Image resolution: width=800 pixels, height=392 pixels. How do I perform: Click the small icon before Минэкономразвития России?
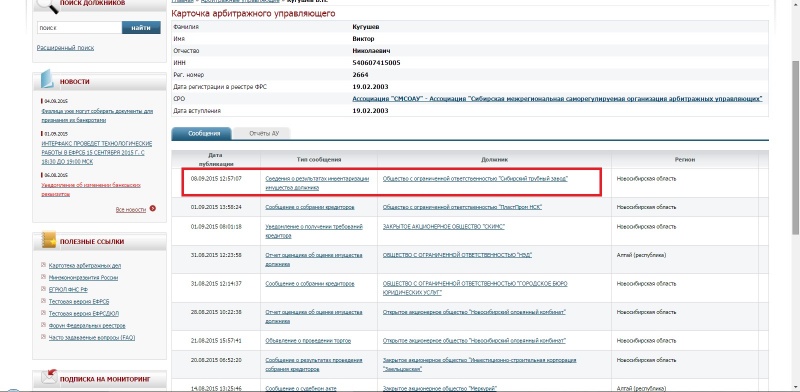click(x=43, y=278)
